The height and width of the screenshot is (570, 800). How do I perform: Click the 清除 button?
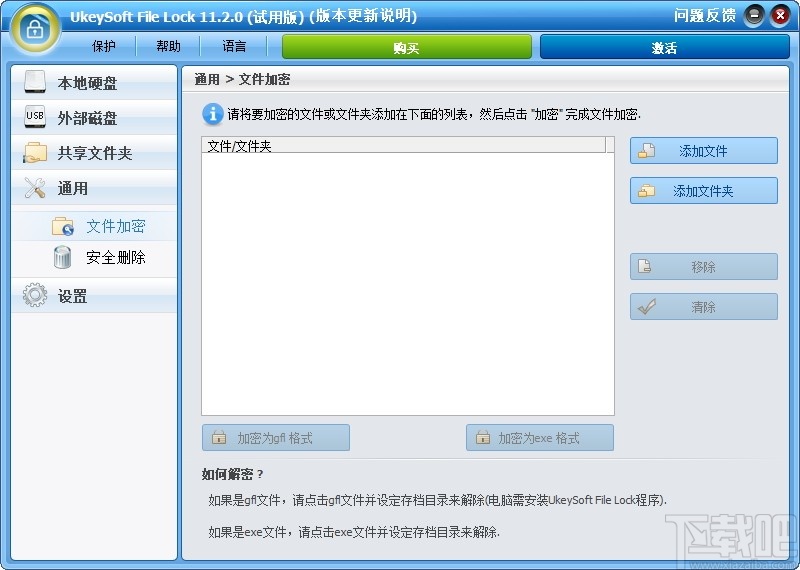pos(704,307)
